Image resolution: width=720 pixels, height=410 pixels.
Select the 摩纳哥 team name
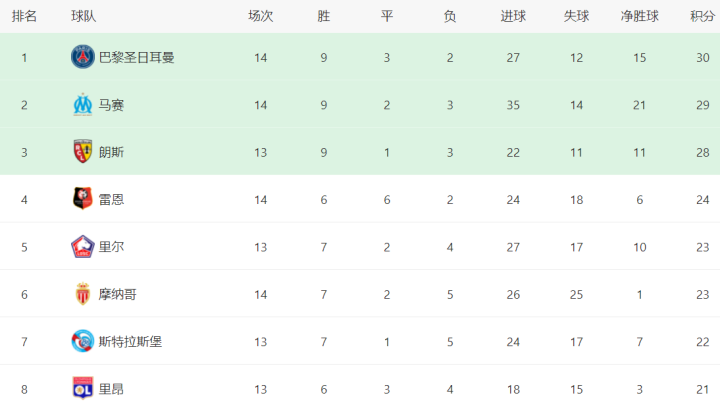click(x=117, y=294)
